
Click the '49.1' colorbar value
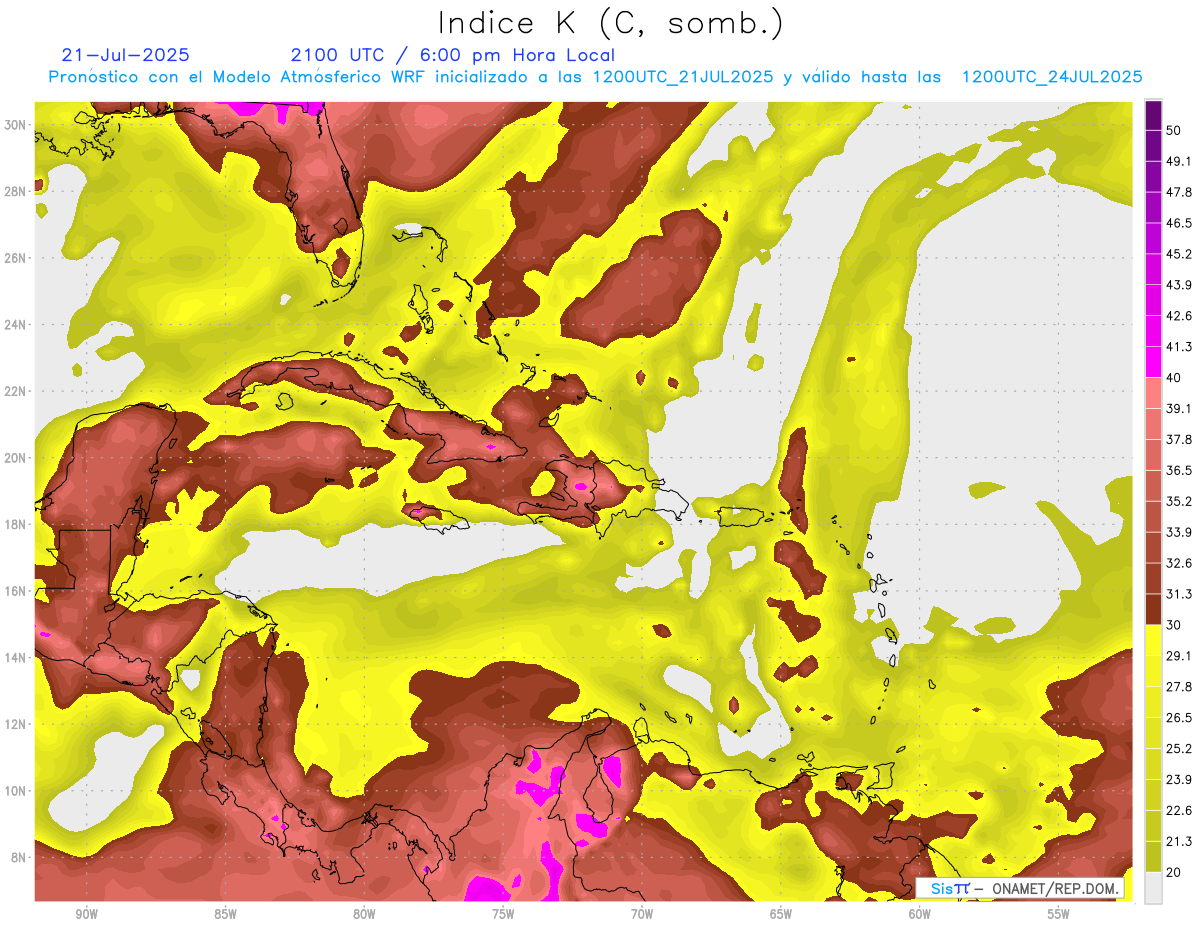[x=1179, y=162]
